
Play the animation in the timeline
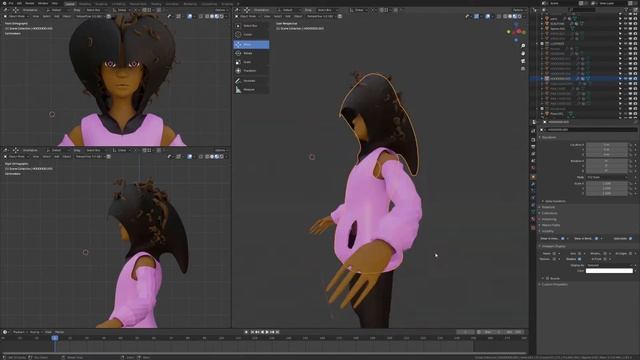[267, 332]
